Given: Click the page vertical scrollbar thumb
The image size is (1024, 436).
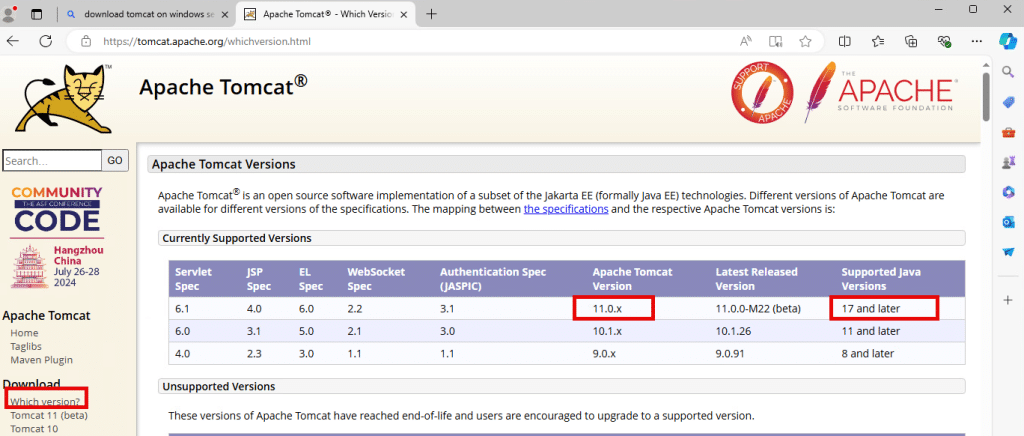Looking at the screenshot, I should point(985,96).
